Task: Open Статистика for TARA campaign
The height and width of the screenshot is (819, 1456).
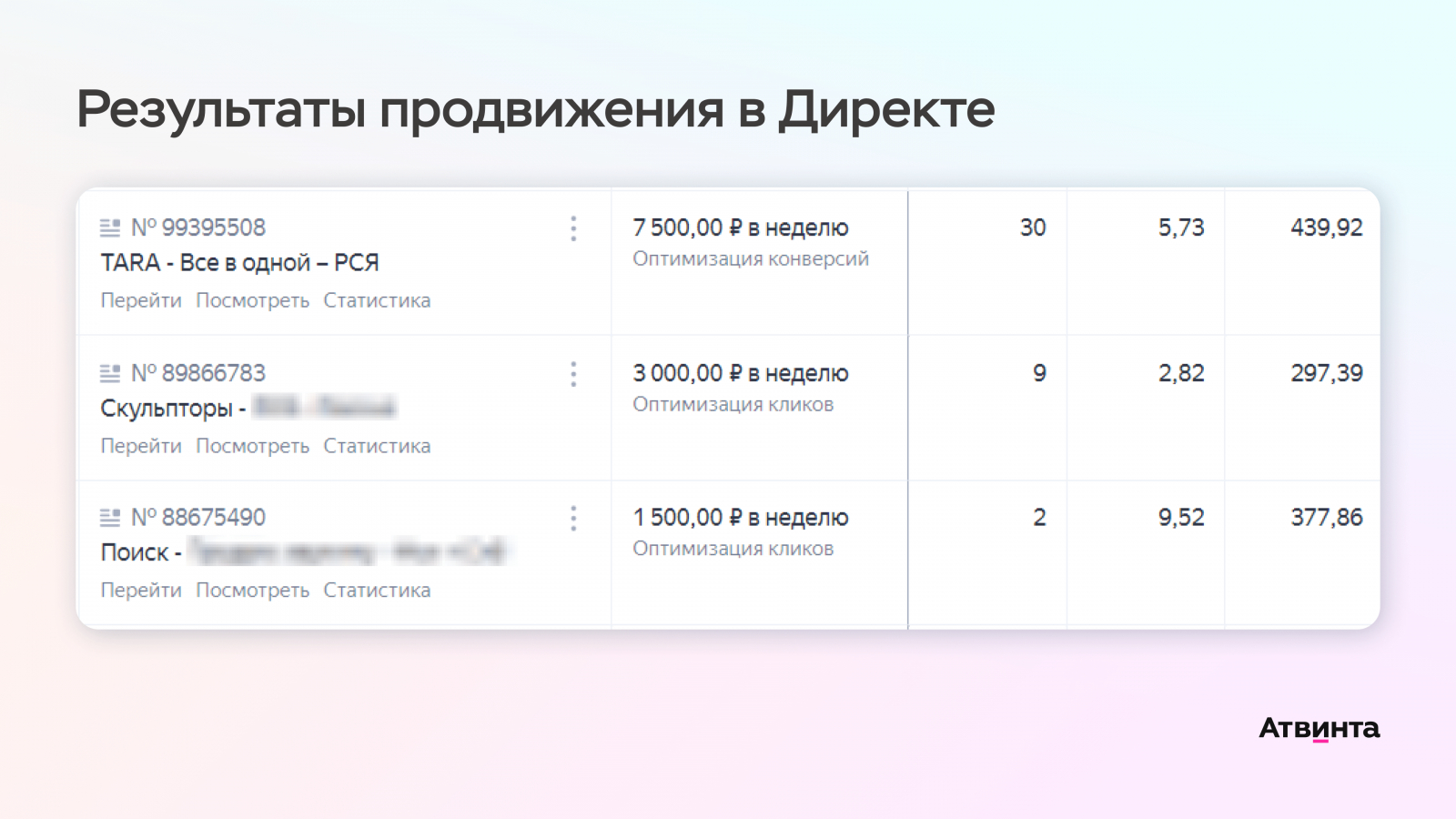Action: (377, 300)
